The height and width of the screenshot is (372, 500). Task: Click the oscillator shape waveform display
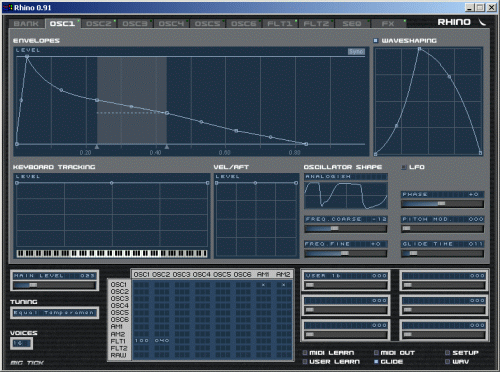coord(346,196)
